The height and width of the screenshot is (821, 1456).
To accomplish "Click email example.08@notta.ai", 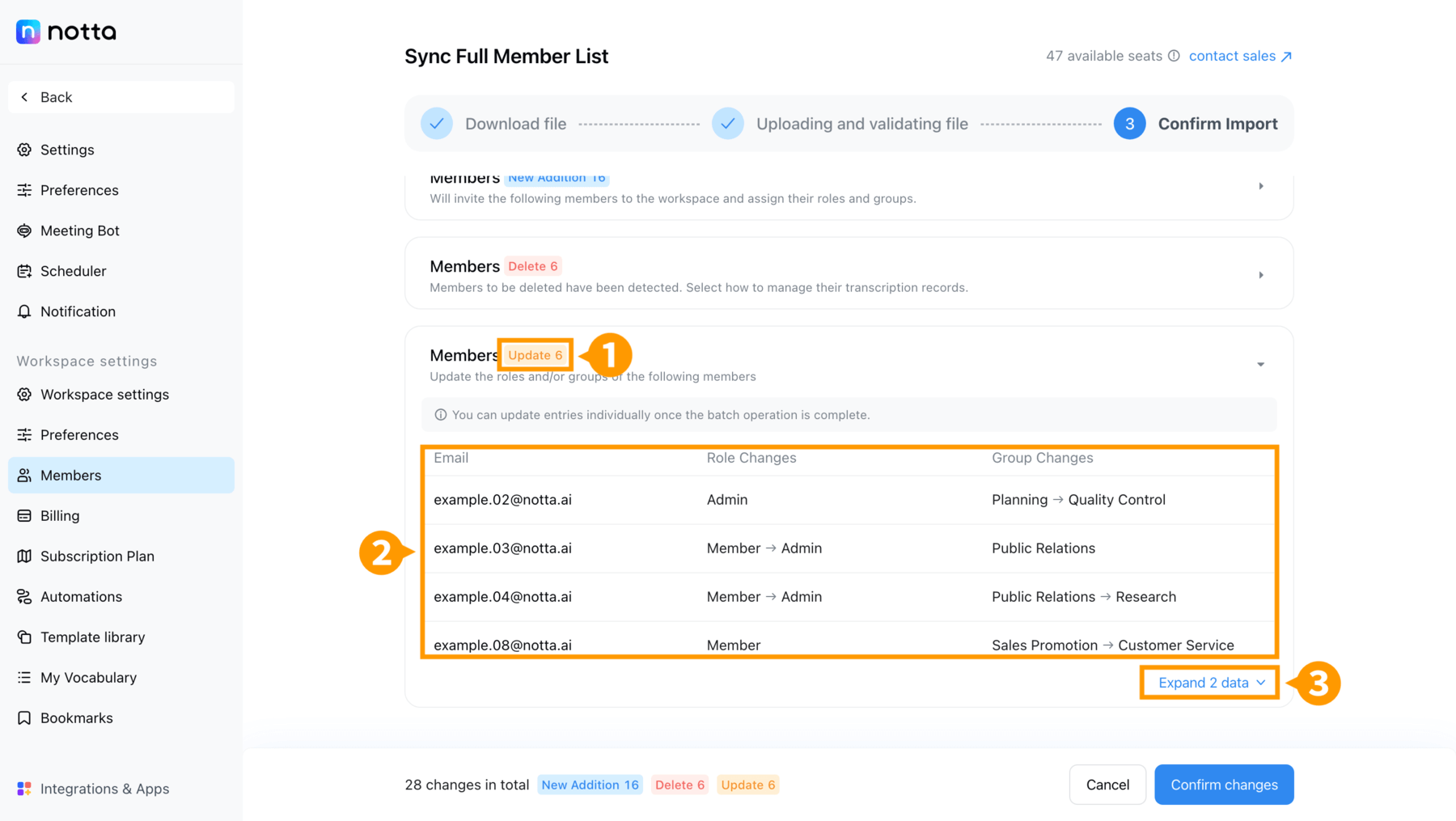I will [502, 645].
